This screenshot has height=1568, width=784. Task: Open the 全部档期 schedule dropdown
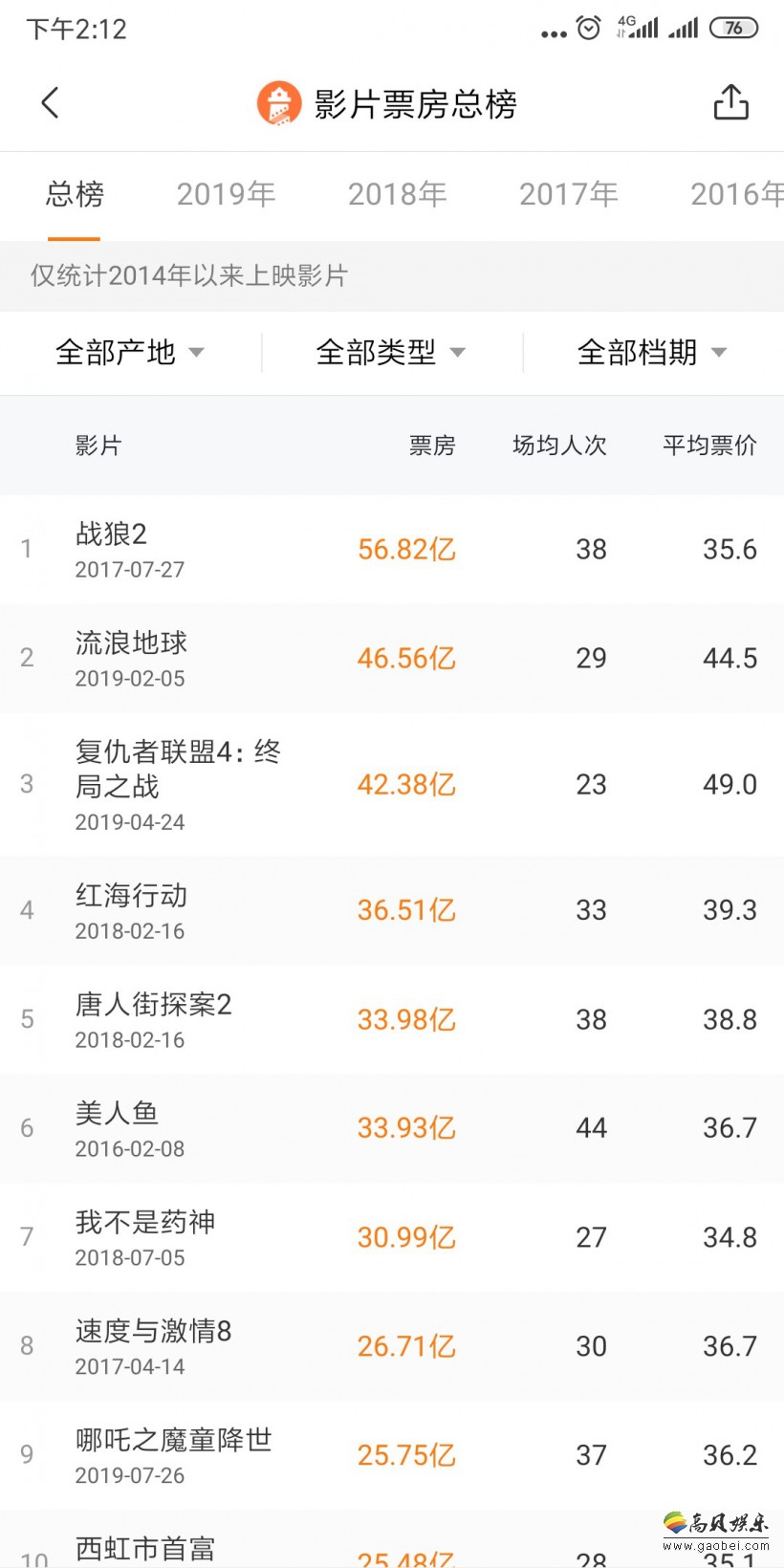coord(652,352)
